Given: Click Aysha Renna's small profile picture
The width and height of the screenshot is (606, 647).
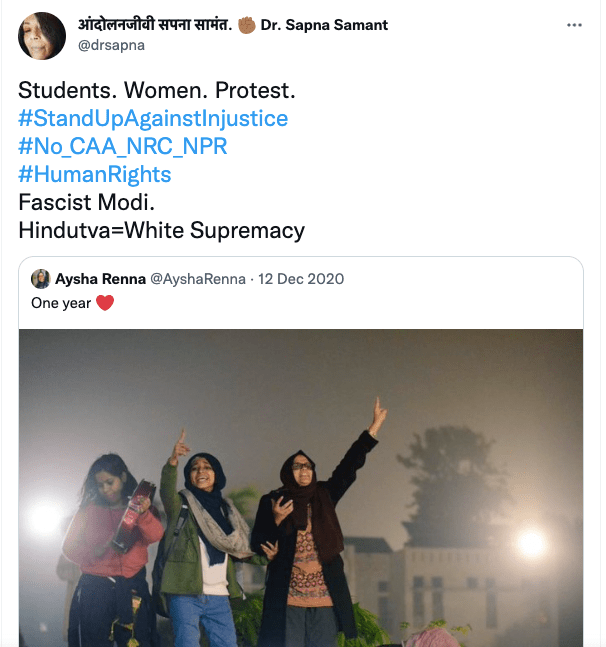Looking at the screenshot, I should (x=41, y=279).
